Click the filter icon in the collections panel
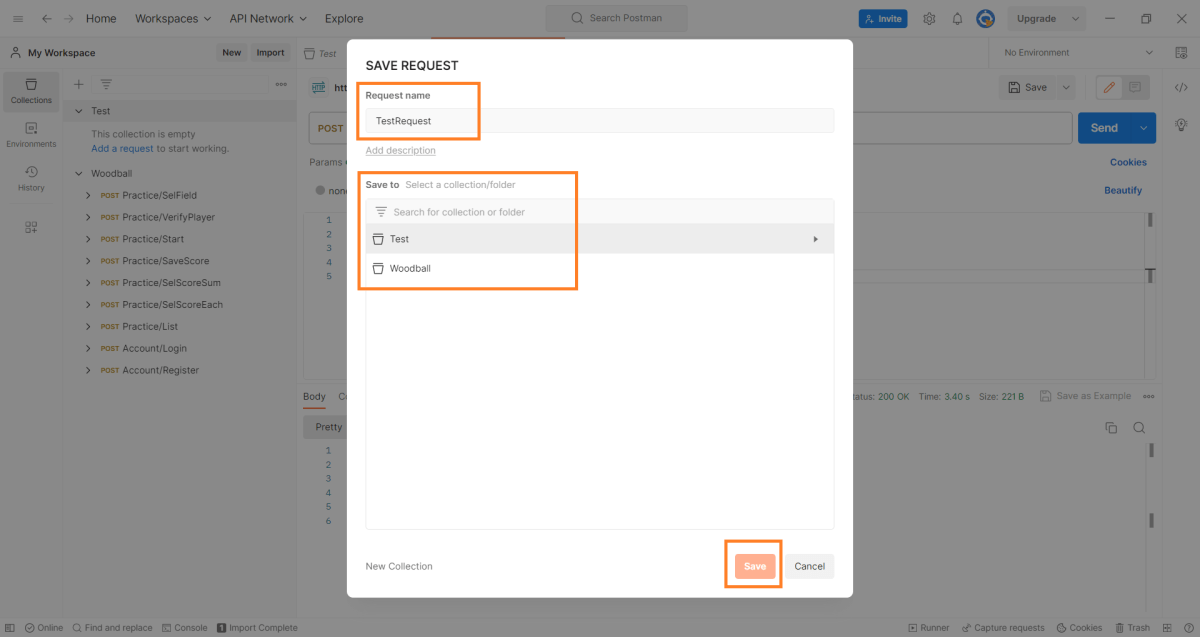The width and height of the screenshot is (1200, 637). [x=106, y=84]
